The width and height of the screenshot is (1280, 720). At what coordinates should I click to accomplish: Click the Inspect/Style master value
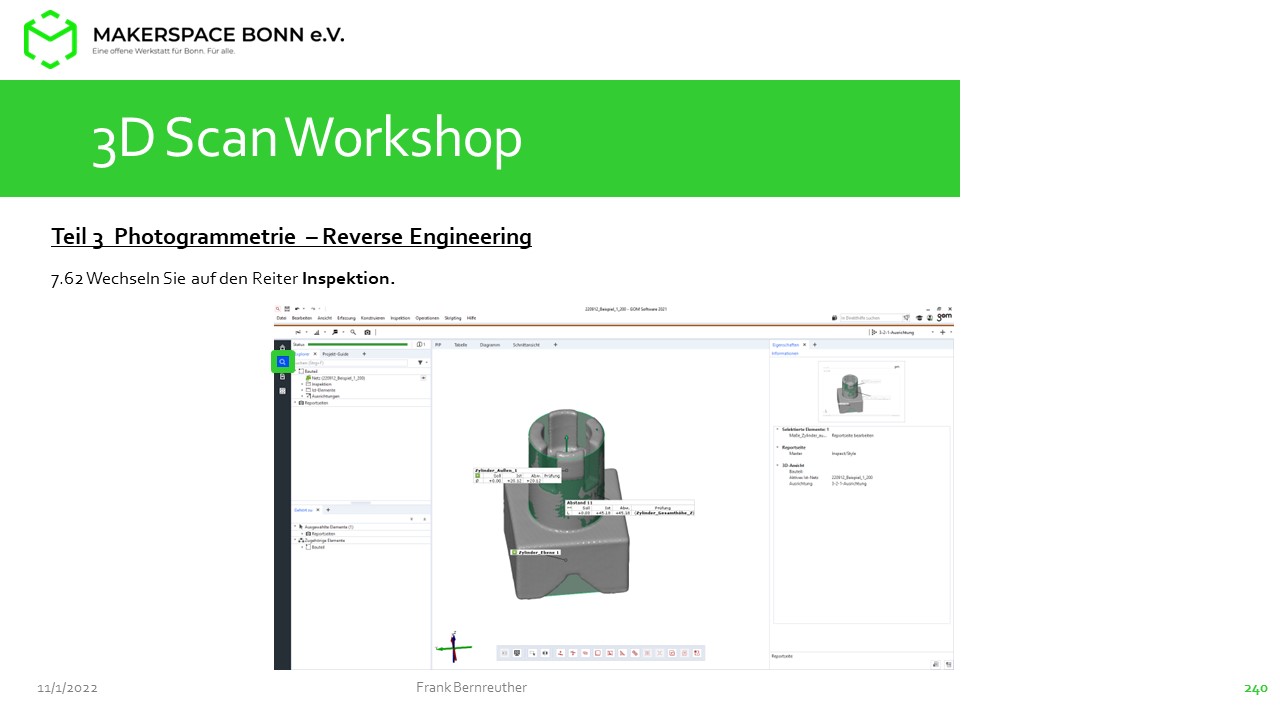[x=844, y=453]
